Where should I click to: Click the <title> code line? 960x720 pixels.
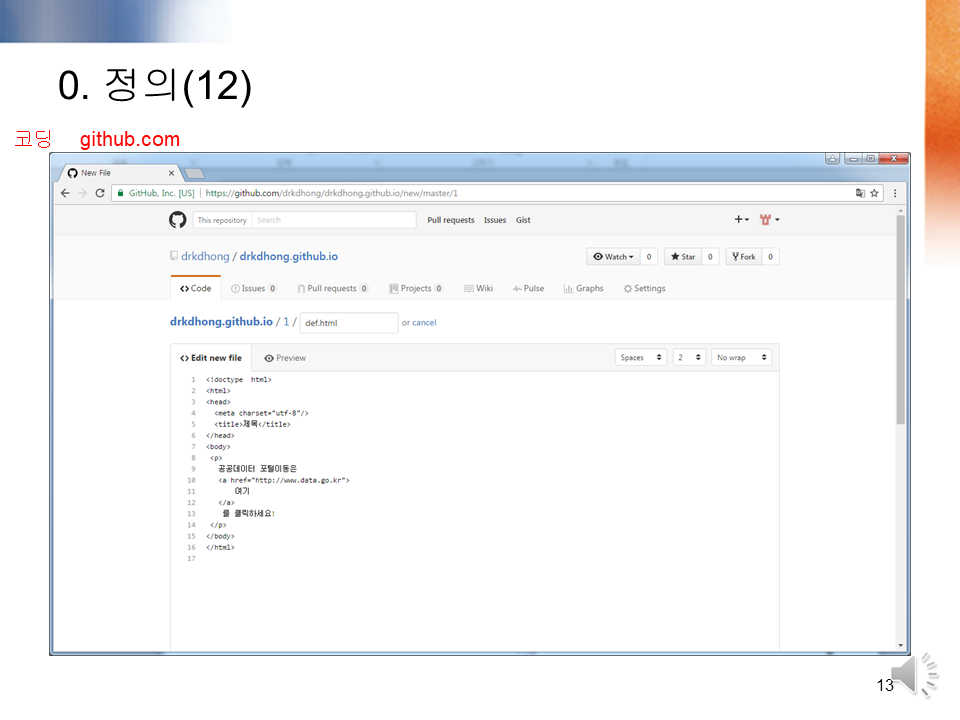click(252, 424)
